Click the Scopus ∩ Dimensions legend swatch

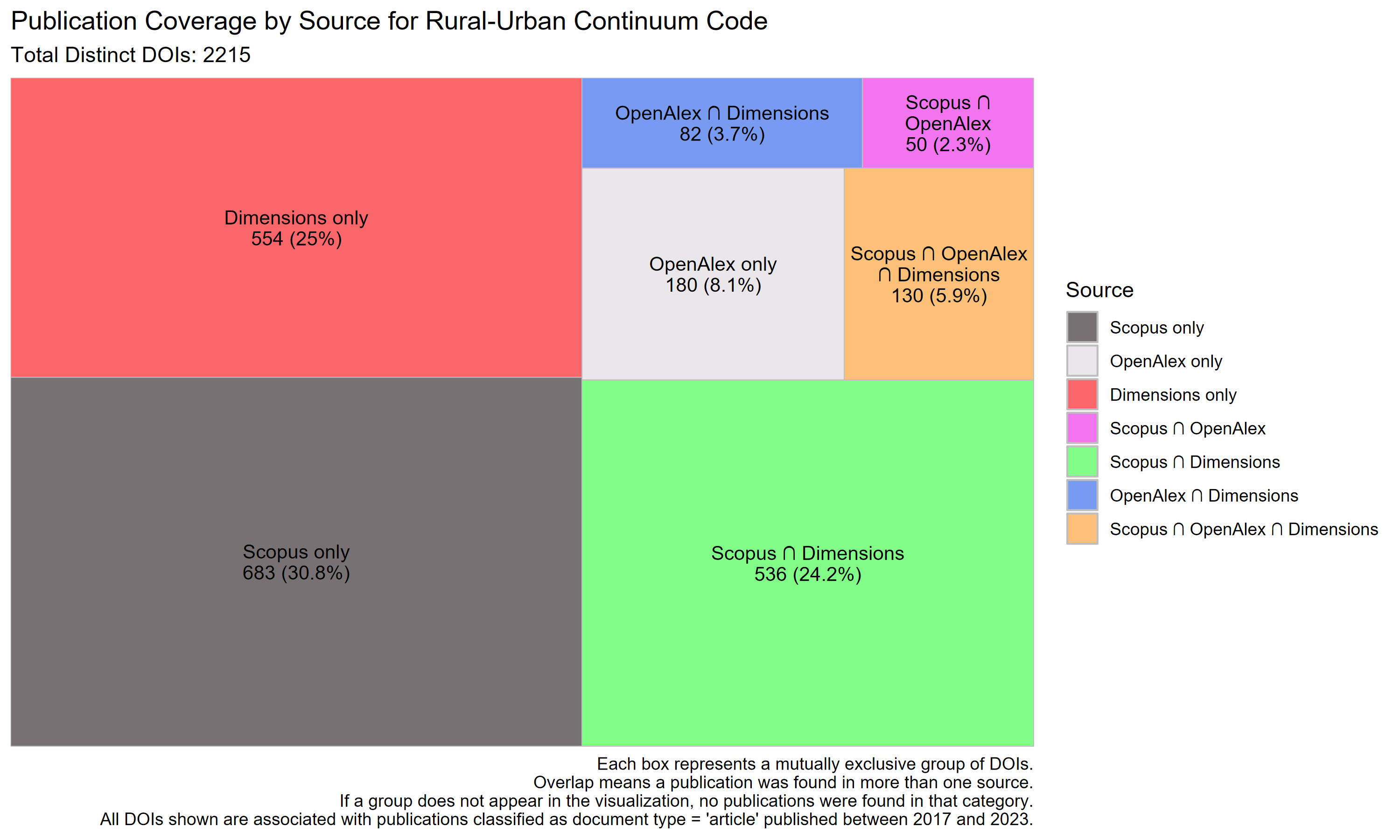[1082, 462]
